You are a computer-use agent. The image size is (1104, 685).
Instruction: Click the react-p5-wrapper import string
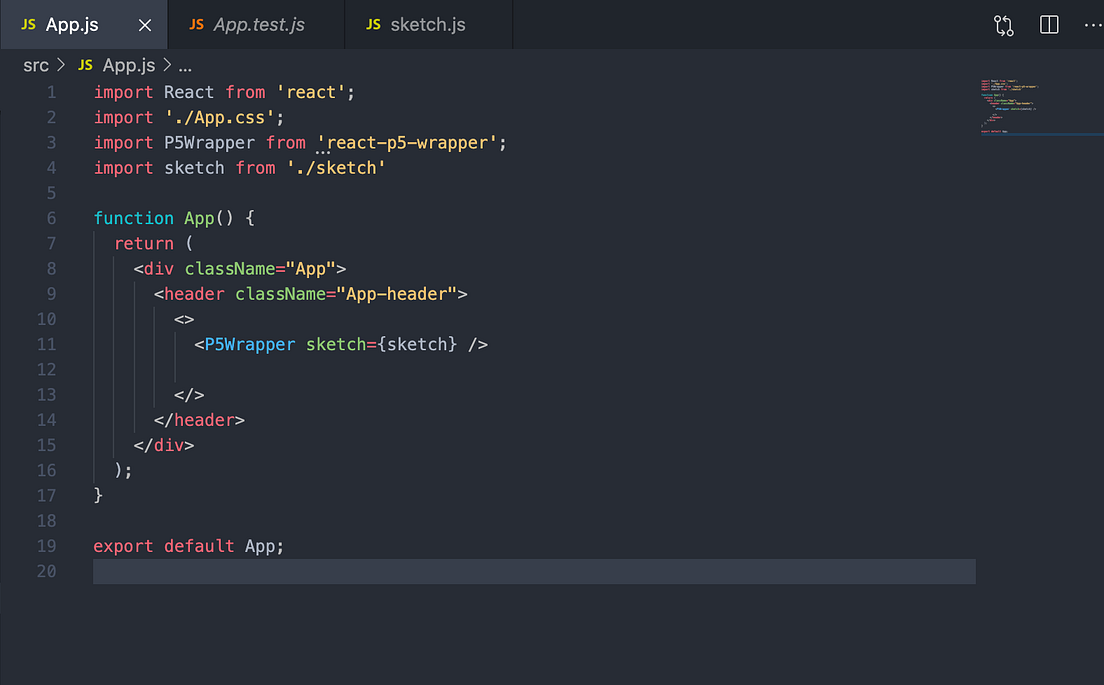click(x=412, y=142)
